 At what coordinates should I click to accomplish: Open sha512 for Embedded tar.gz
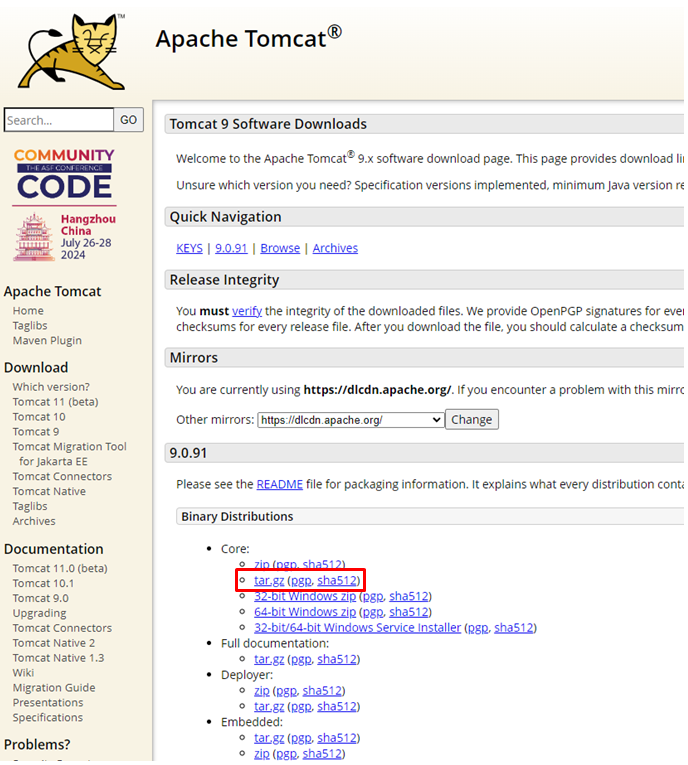(x=337, y=738)
